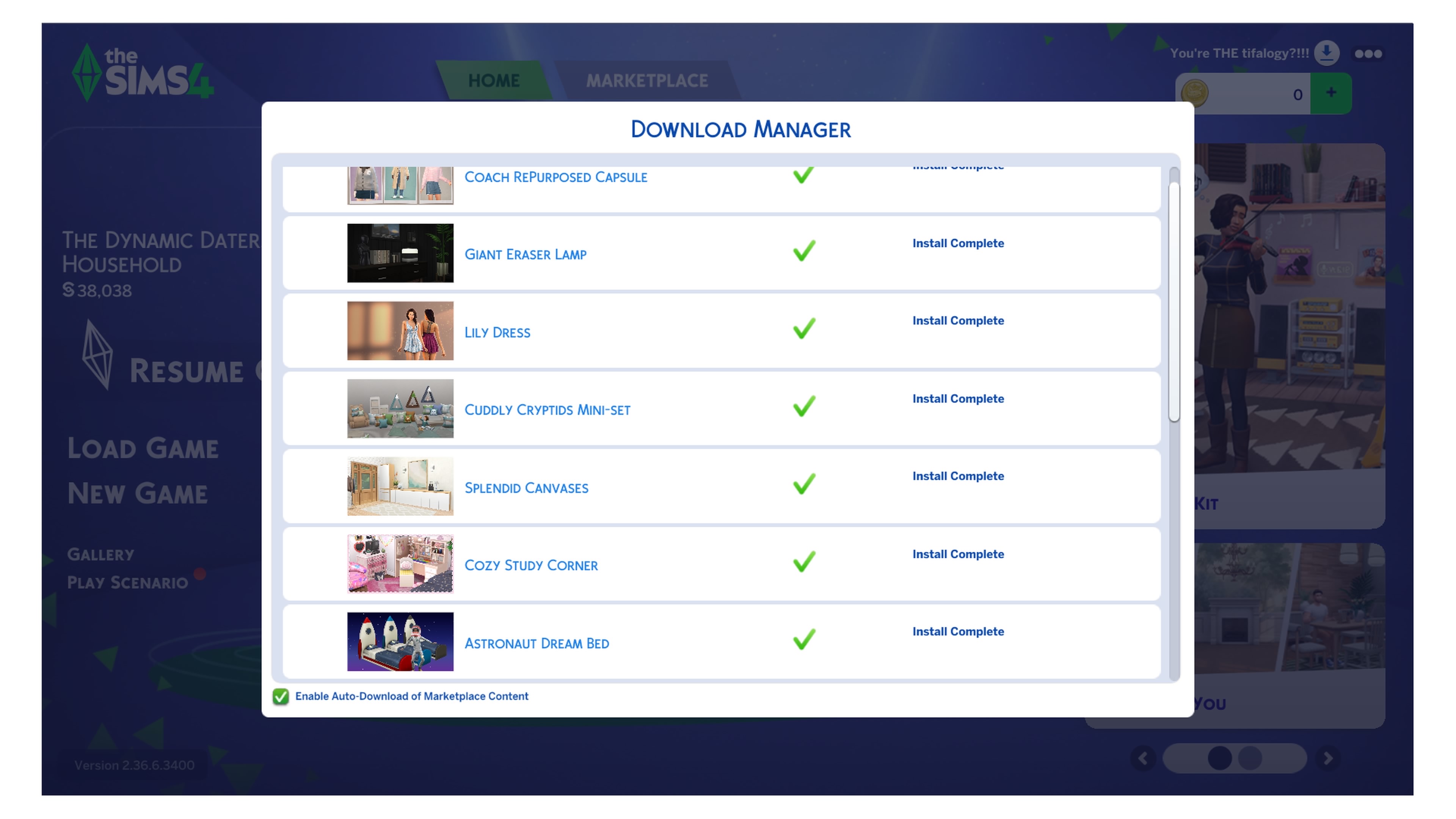Click the Giant Eraser Lamp thumbnail
The height and width of the screenshot is (819, 1456).
[x=400, y=253]
